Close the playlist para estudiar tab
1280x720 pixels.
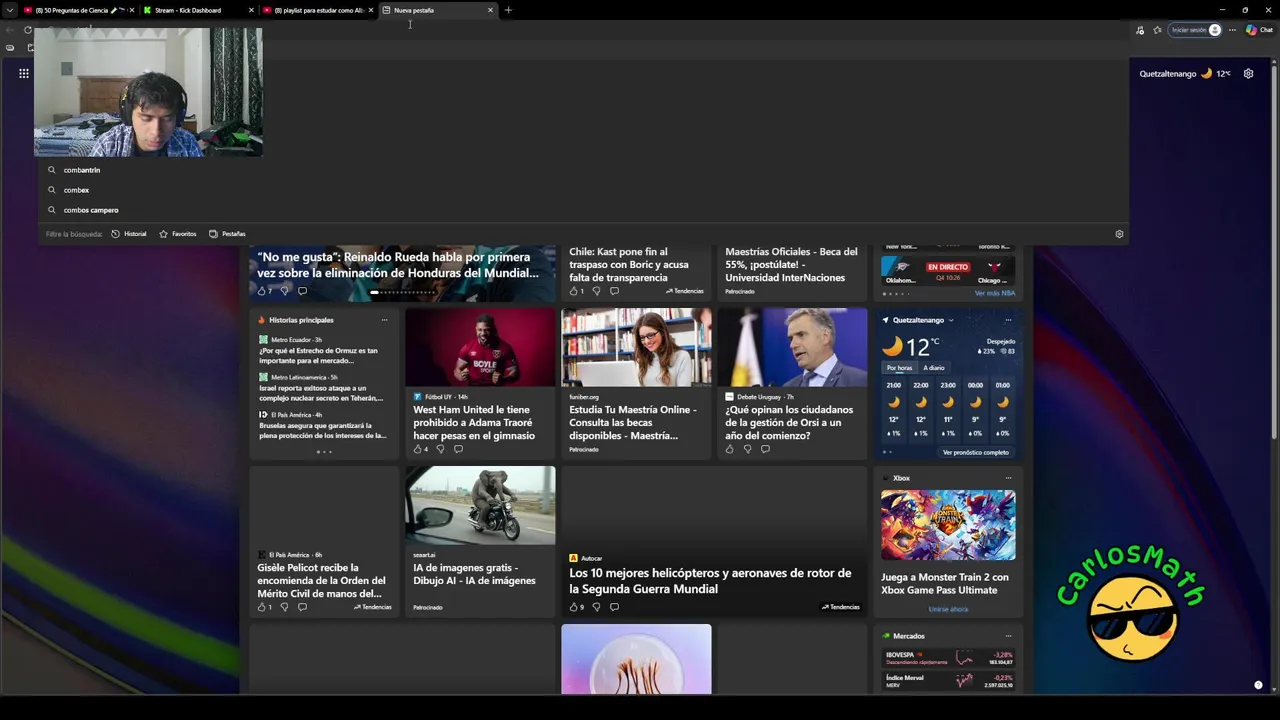pyautogui.click(x=371, y=10)
